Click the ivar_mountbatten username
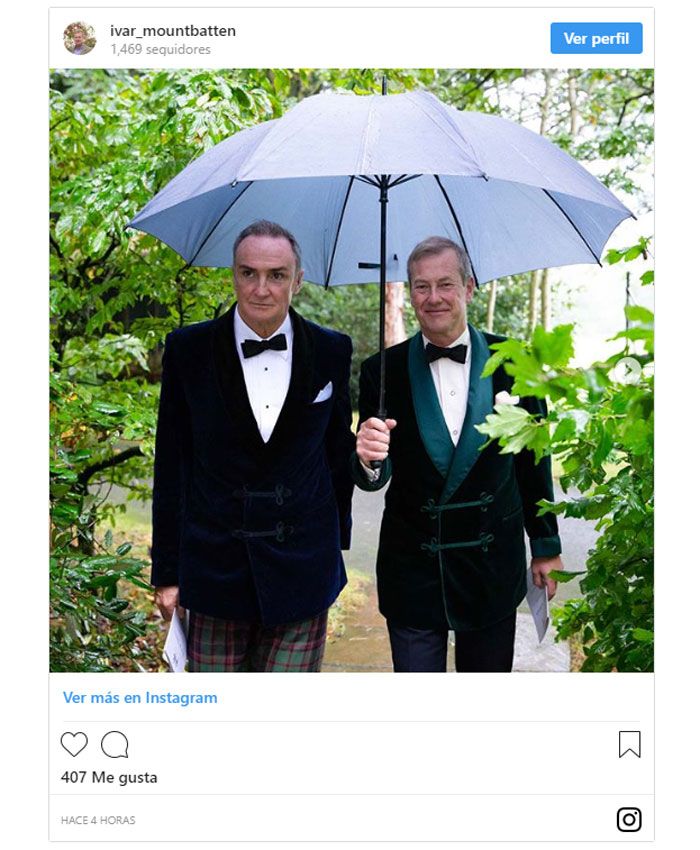 click(173, 31)
